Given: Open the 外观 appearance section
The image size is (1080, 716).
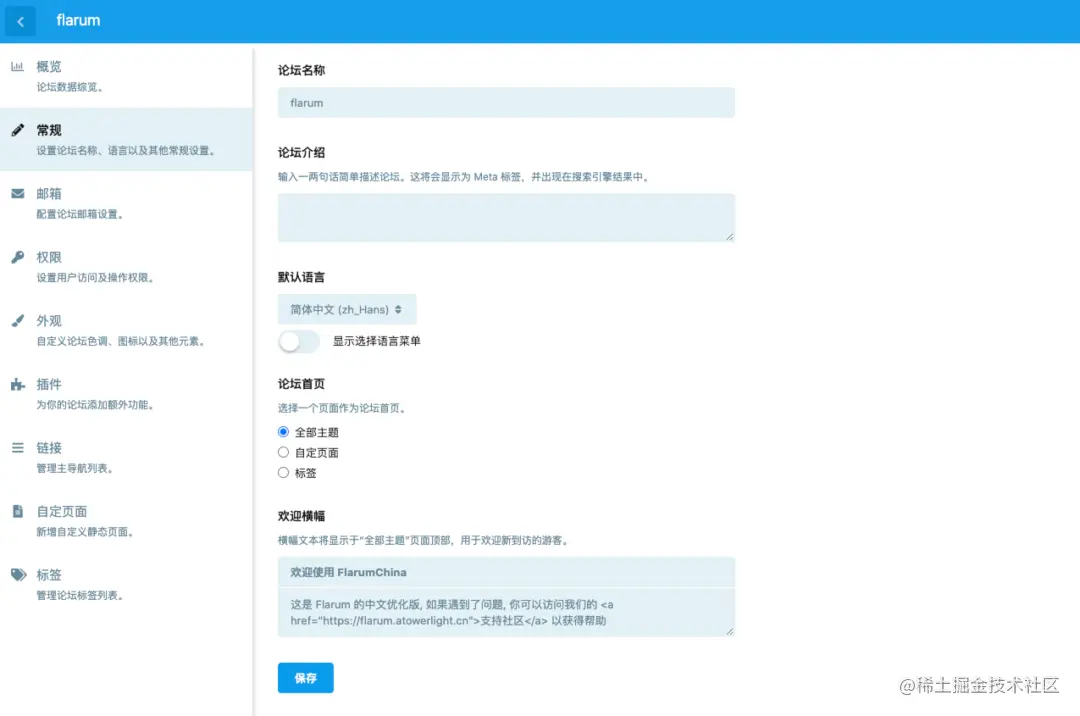Looking at the screenshot, I should [x=127, y=330].
